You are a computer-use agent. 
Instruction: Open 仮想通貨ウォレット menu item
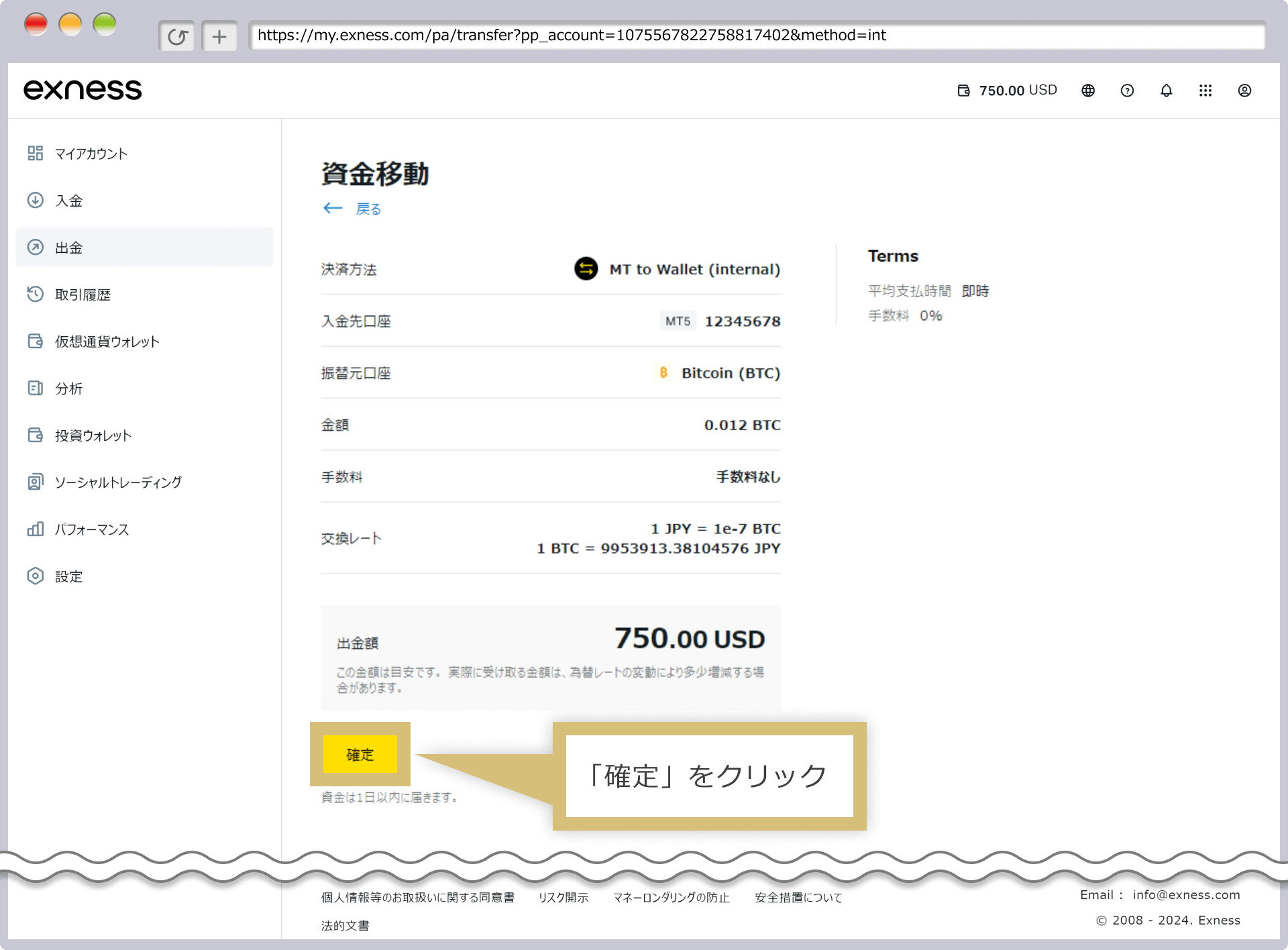point(144,341)
